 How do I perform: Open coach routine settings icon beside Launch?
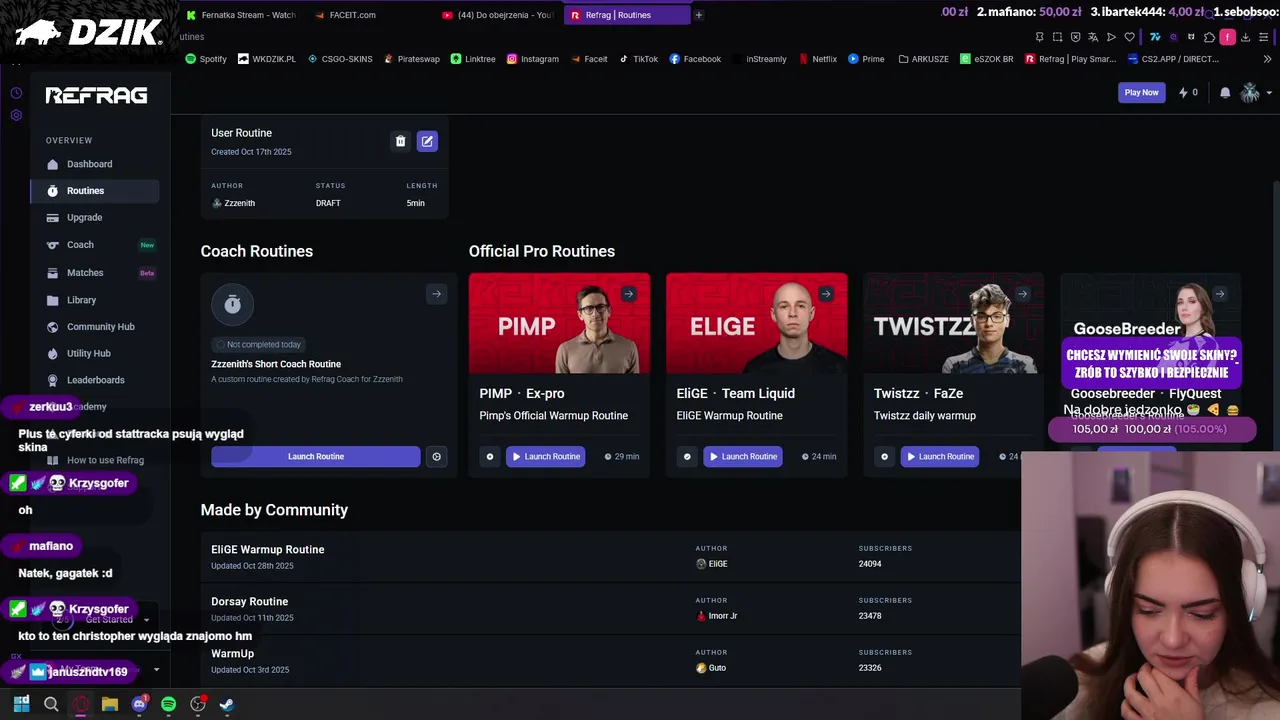[x=436, y=456]
